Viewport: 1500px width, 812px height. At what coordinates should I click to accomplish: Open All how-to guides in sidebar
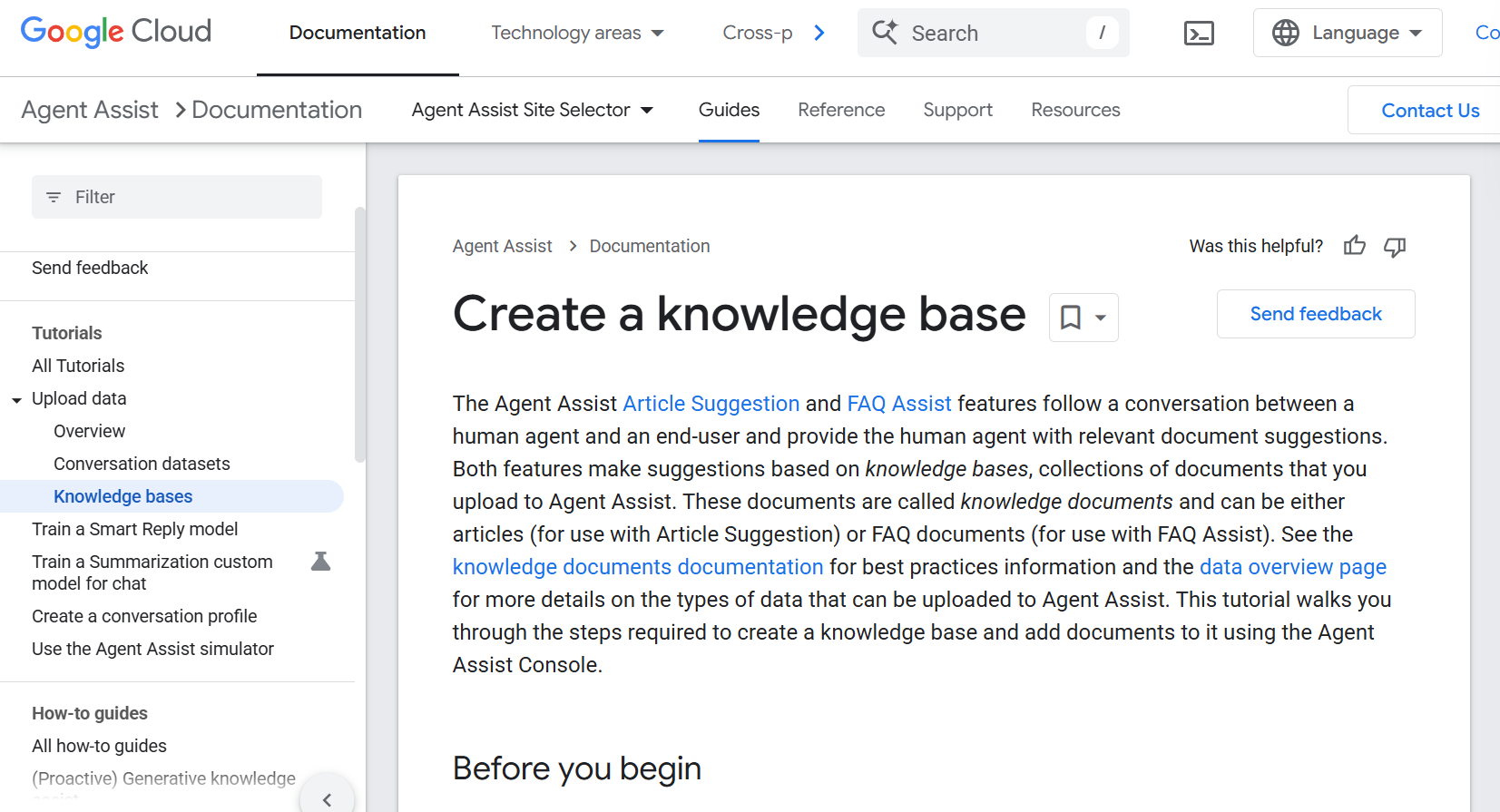99,746
